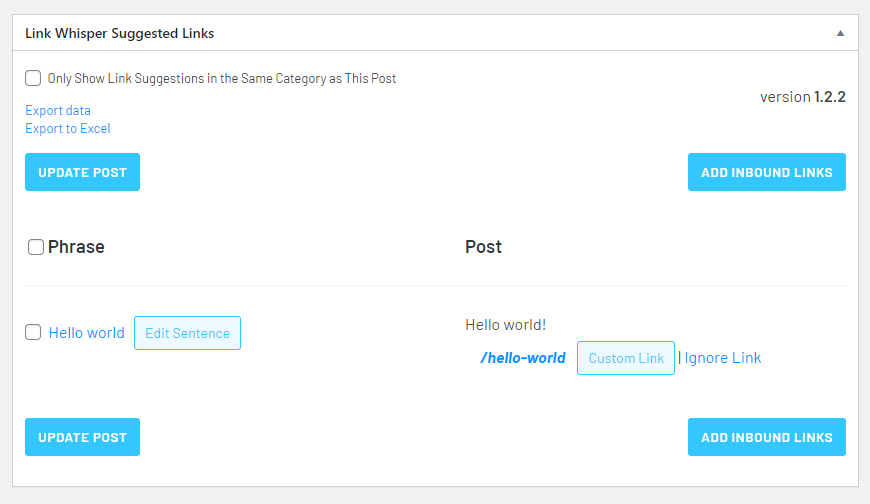Click the bottom ADD INBOUND LINKS button

coord(767,437)
